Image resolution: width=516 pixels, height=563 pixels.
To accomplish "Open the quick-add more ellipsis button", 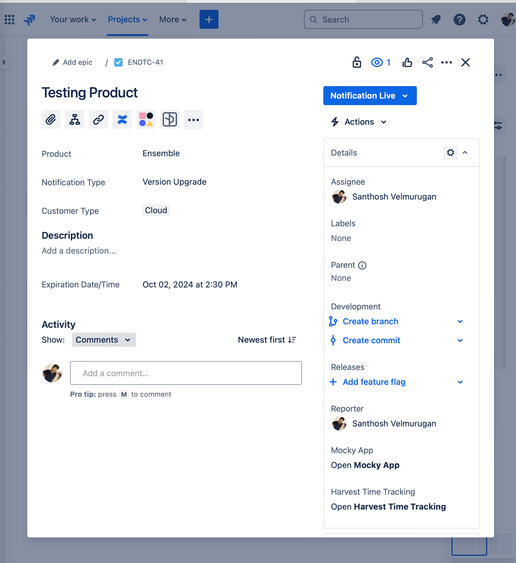I will pos(193,120).
